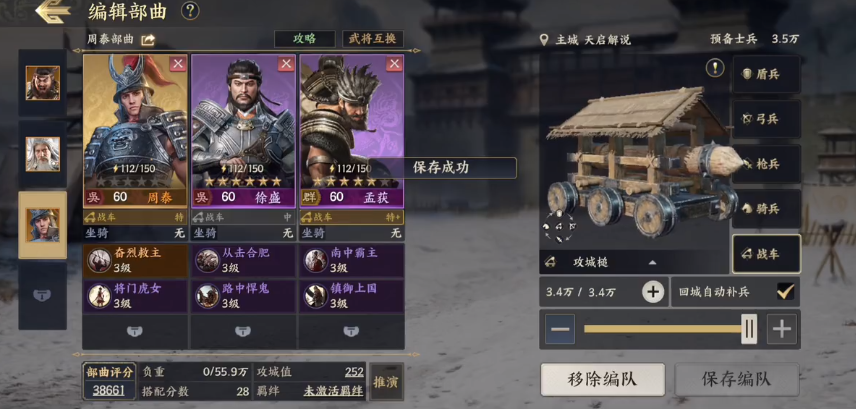This screenshot has height=409, width=856.
Task: Open the help question mark icon
Action: (190, 10)
